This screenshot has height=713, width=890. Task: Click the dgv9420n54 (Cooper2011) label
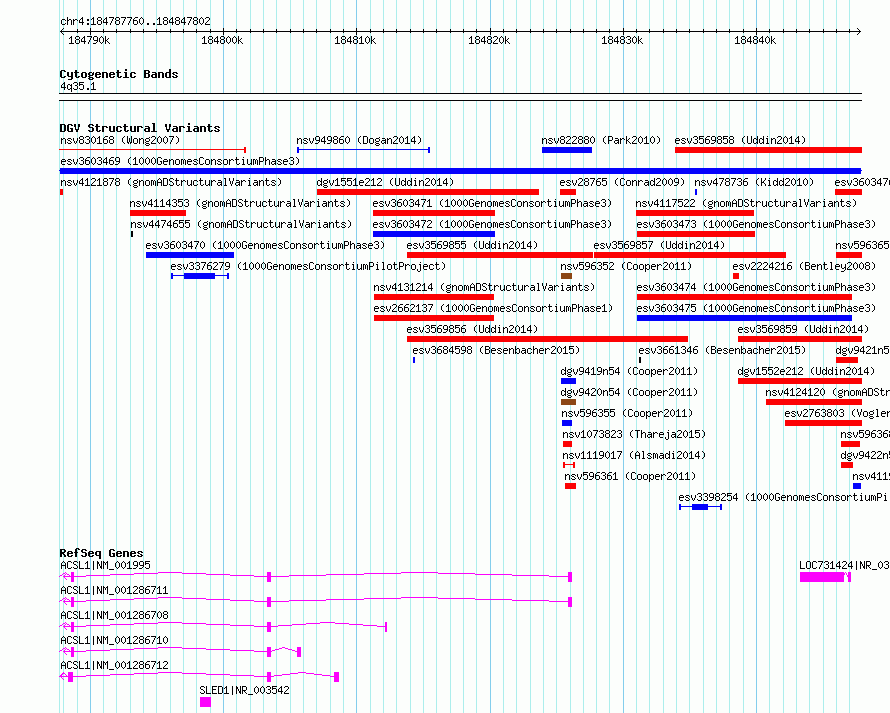click(x=629, y=392)
